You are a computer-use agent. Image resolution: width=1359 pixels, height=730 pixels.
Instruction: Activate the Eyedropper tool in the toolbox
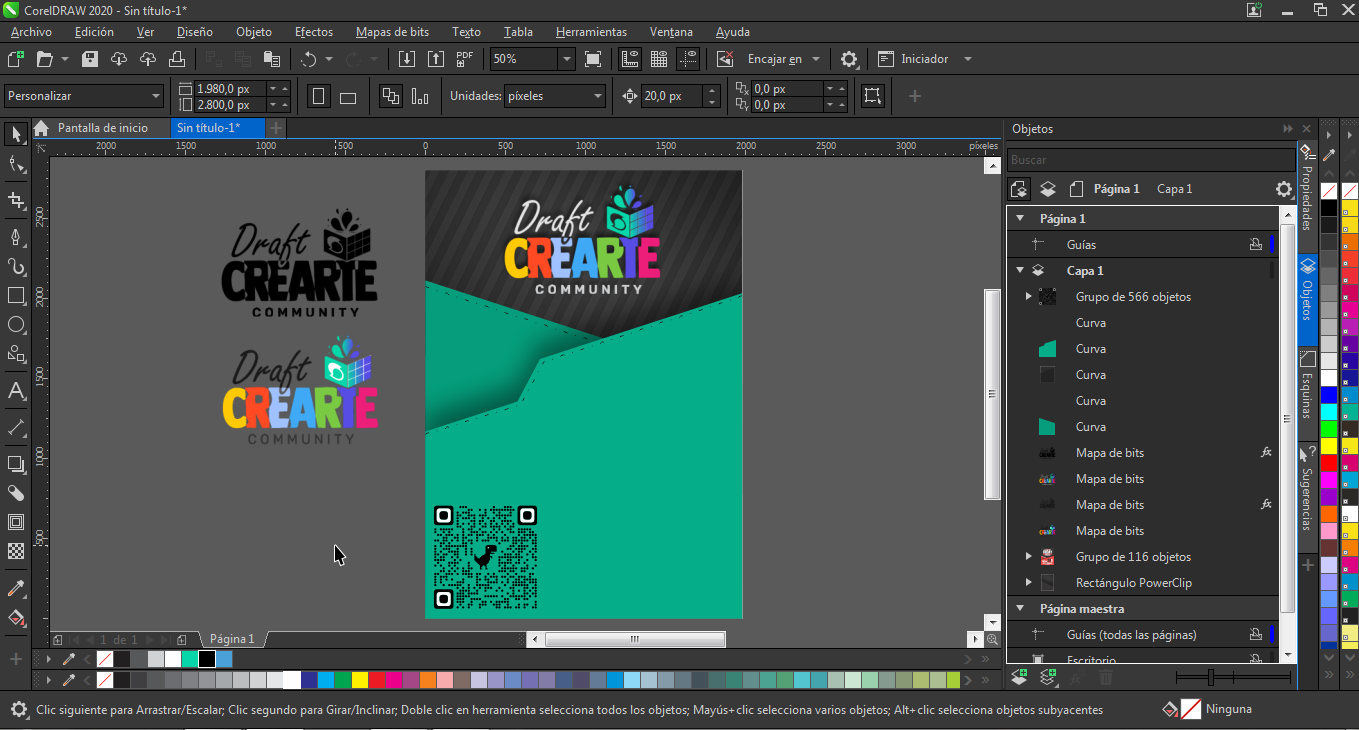click(x=16, y=588)
